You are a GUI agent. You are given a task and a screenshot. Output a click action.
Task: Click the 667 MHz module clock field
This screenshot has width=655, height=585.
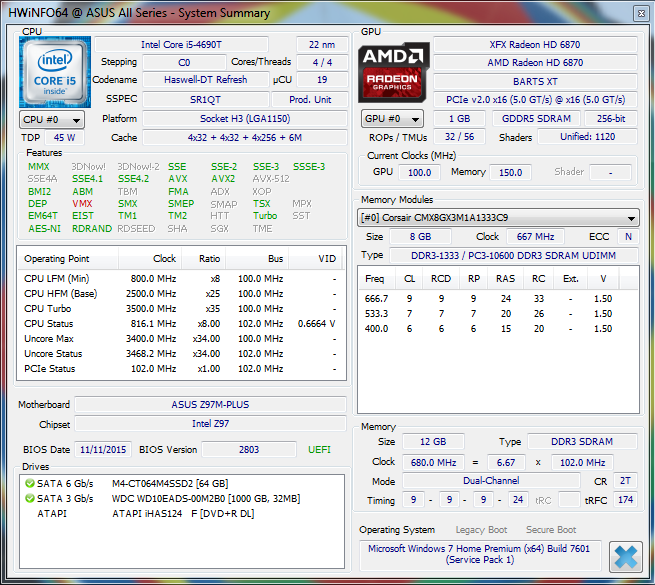(x=535, y=237)
